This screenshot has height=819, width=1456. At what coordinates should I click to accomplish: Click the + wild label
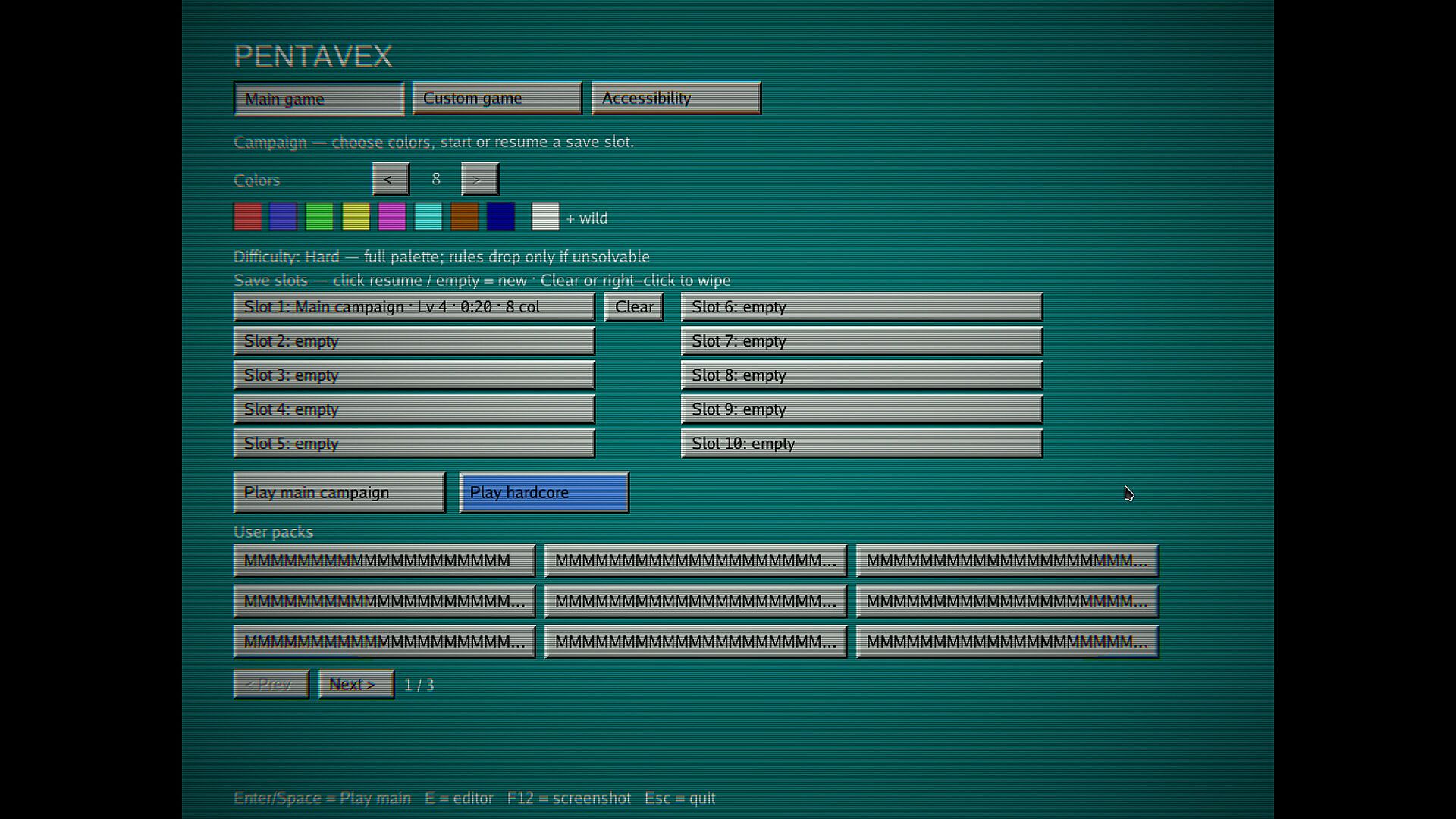tap(587, 218)
